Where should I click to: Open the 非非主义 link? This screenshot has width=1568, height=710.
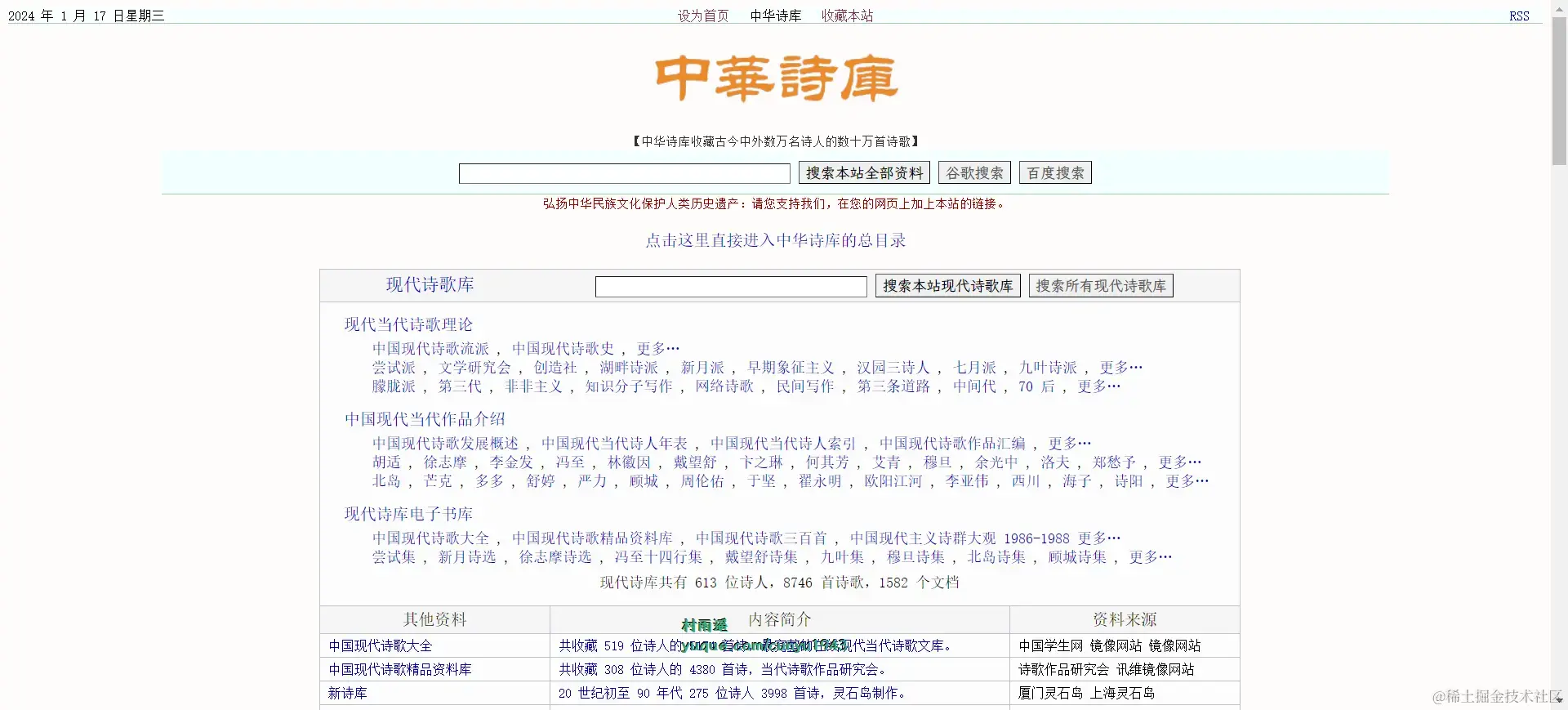tap(533, 386)
